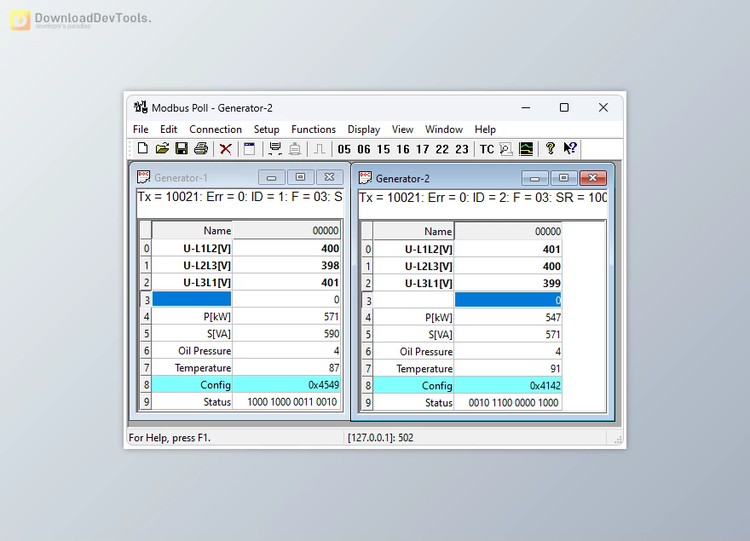The height and width of the screenshot is (541, 750).
Task: Select function 15 in the toolbar
Action: pos(383,149)
